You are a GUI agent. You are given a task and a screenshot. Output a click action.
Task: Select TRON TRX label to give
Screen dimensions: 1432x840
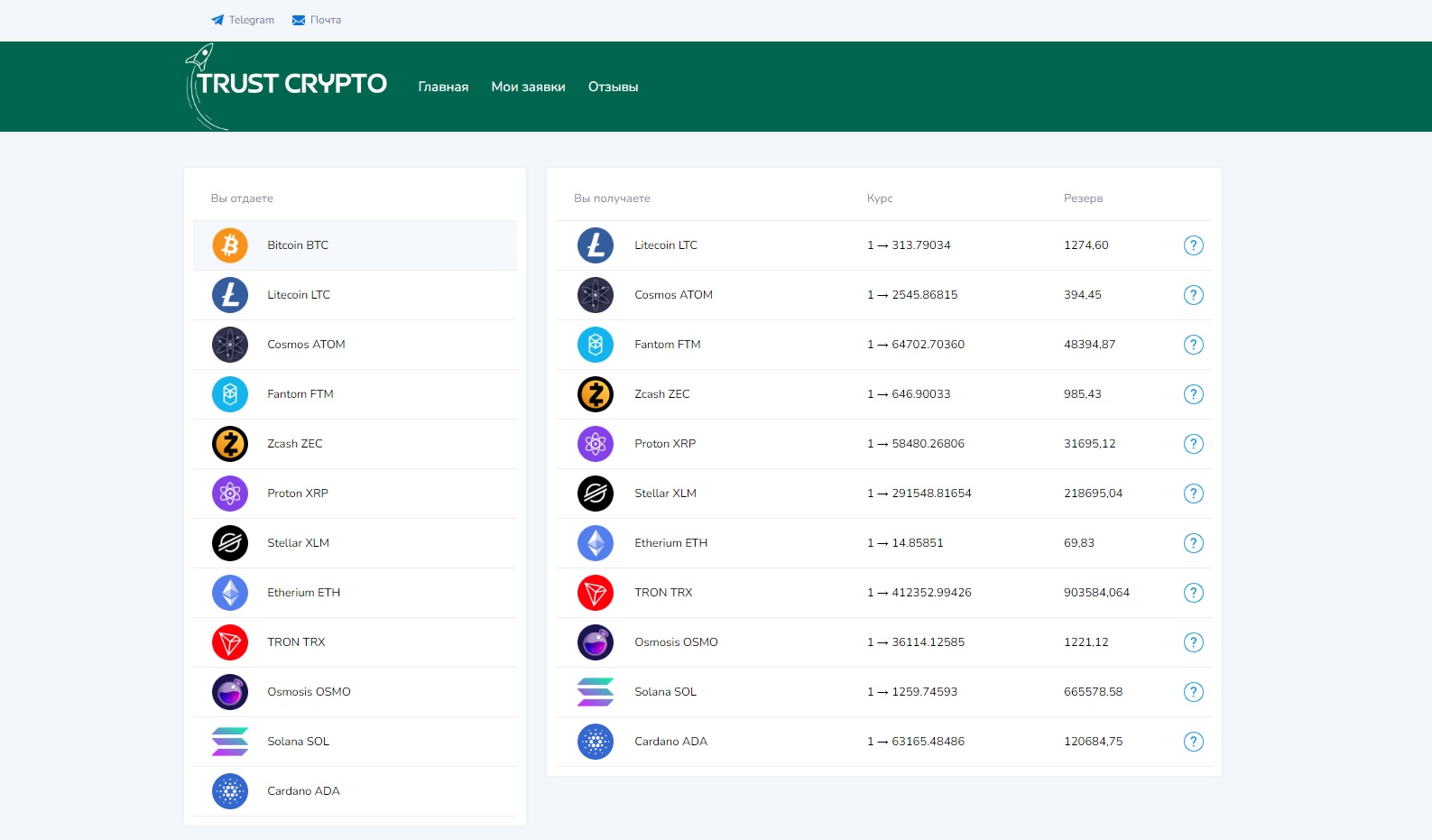click(296, 642)
